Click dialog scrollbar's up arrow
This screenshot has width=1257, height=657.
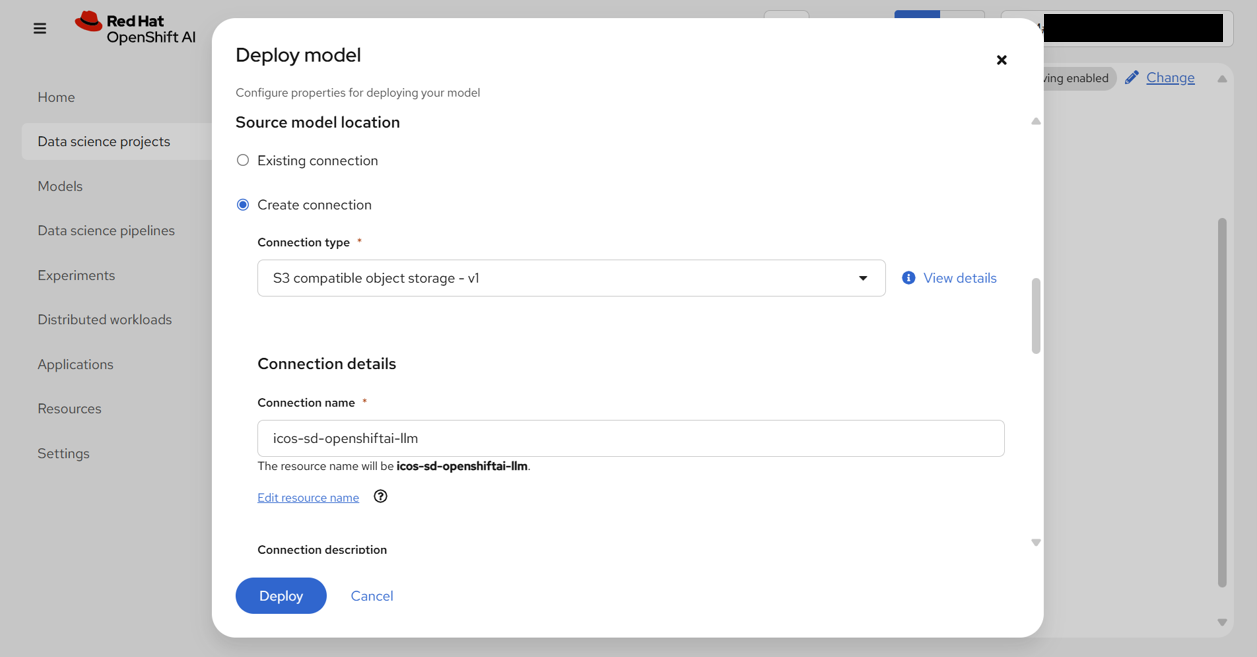point(1036,121)
